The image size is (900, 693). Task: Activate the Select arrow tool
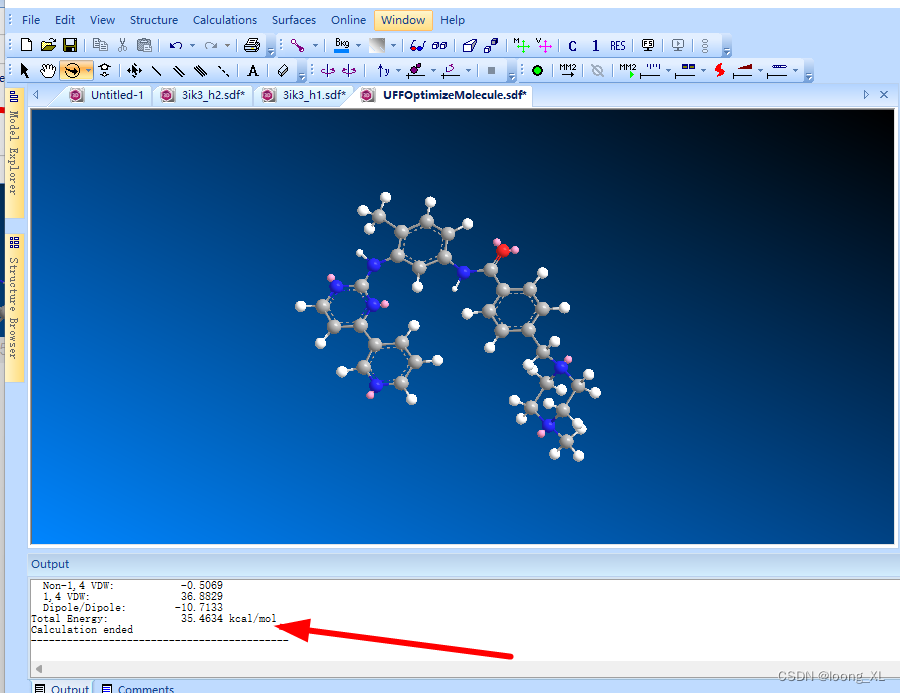coord(25,70)
